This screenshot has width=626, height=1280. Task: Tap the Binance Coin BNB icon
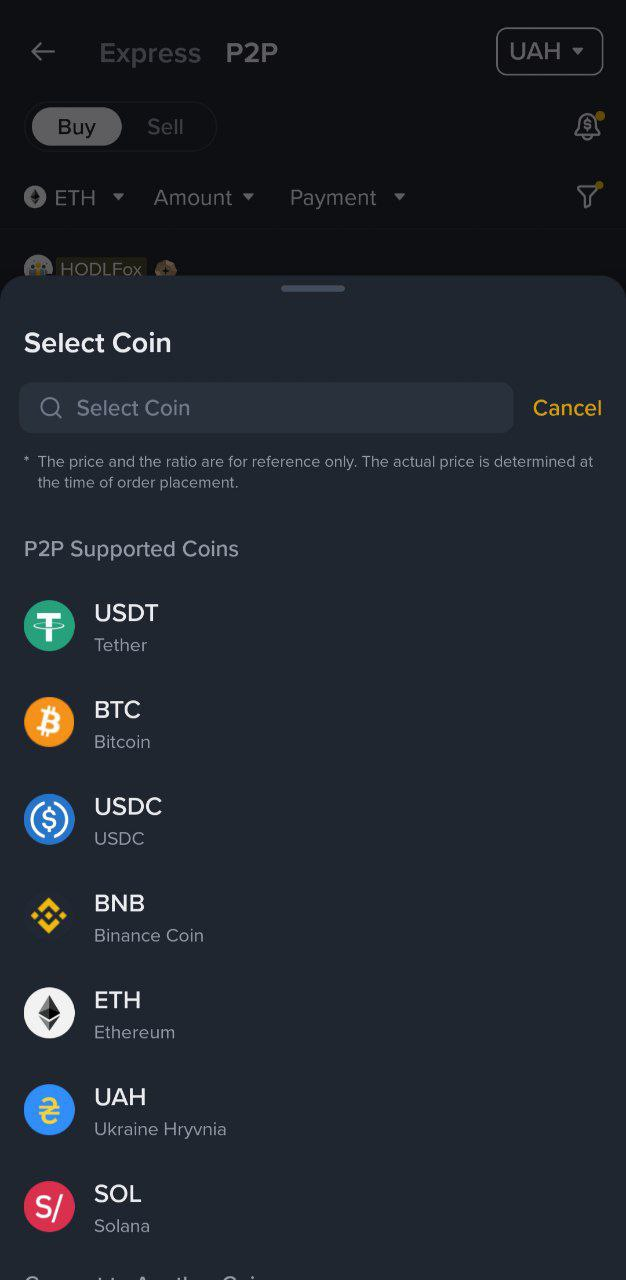pos(49,917)
